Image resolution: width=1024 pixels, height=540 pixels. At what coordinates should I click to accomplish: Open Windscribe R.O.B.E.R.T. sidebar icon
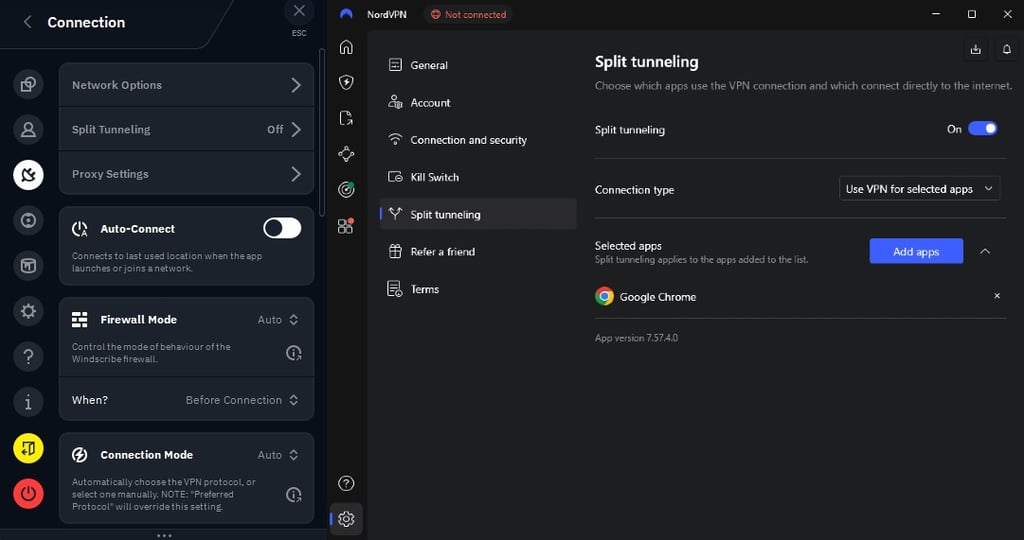28,220
